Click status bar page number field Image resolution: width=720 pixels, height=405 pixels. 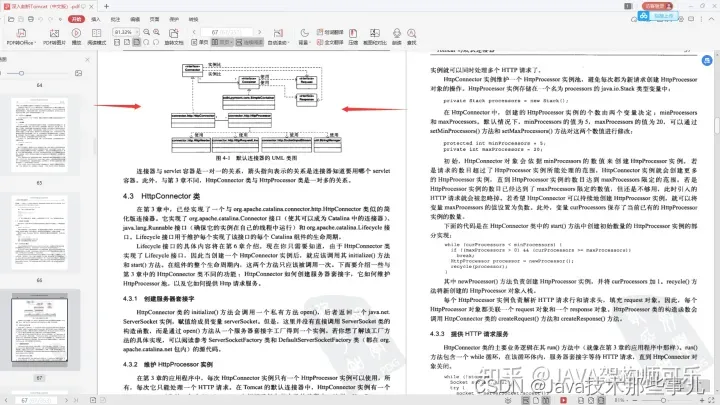tap(36, 400)
